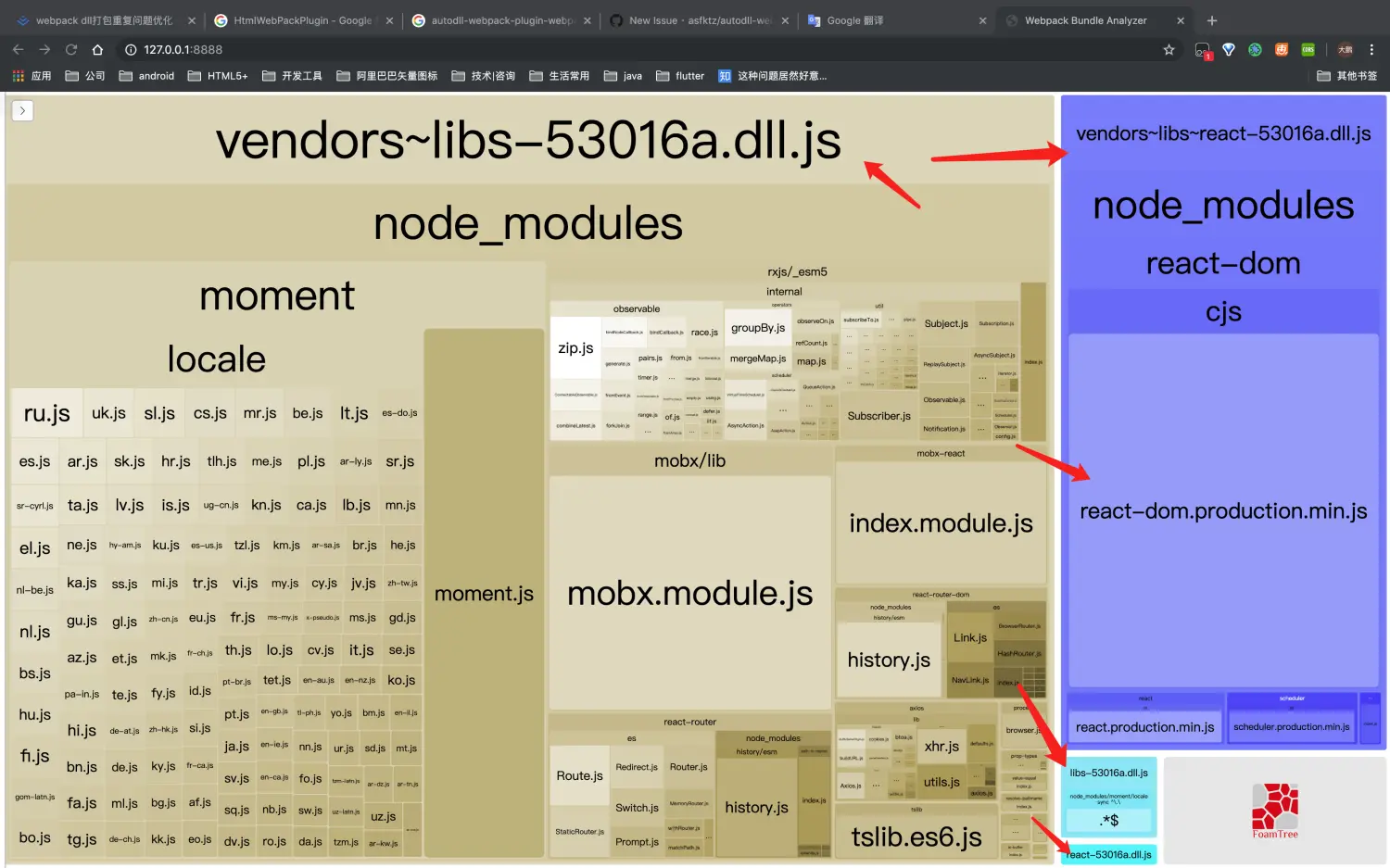Screen dimensions: 1390x868
Task: Click the orange square extension icon
Action: point(1282,50)
